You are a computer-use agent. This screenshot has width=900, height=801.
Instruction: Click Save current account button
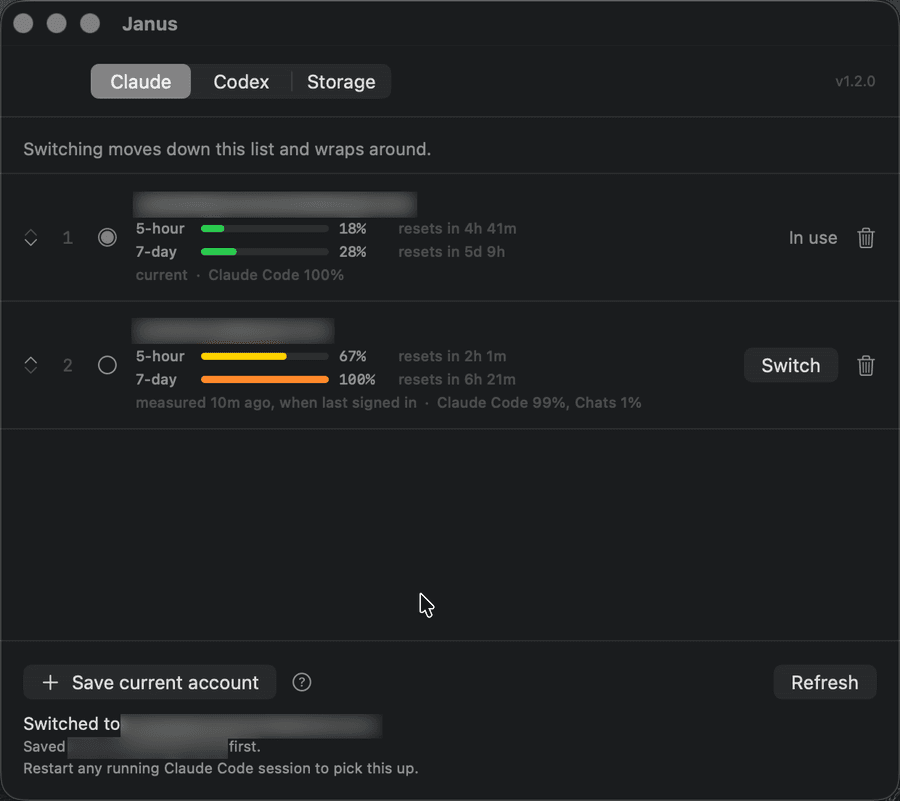click(x=150, y=682)
